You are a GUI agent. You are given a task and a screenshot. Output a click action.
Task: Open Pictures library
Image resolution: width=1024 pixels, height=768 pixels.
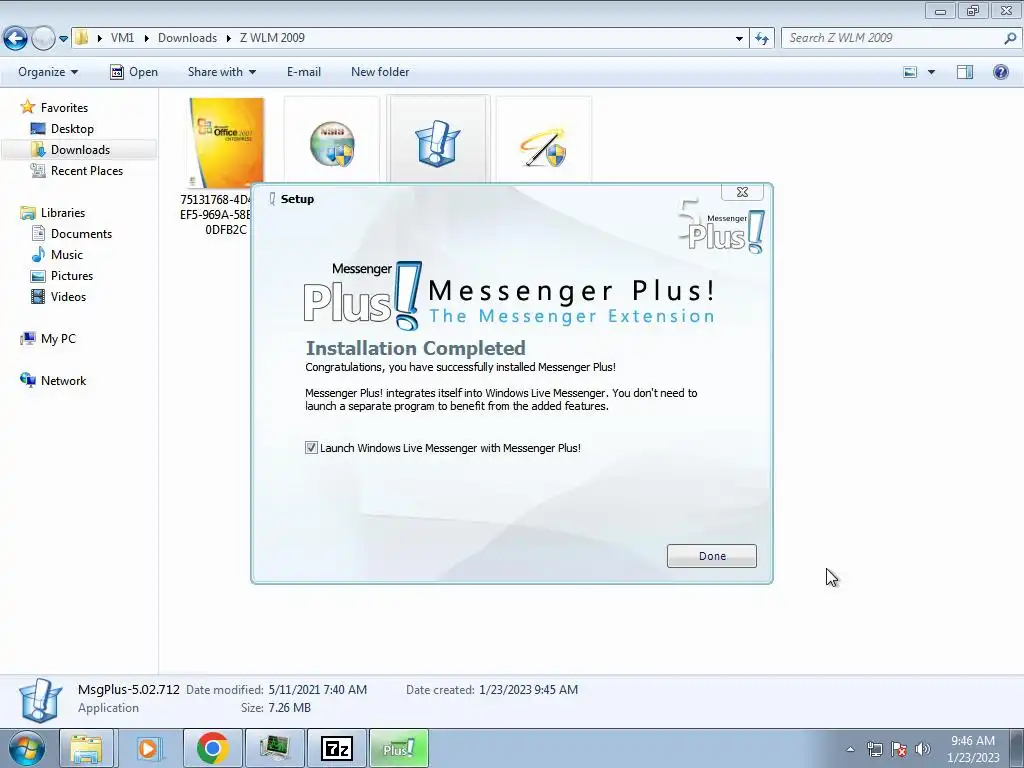pyautogui.click(x=72, y=276)
